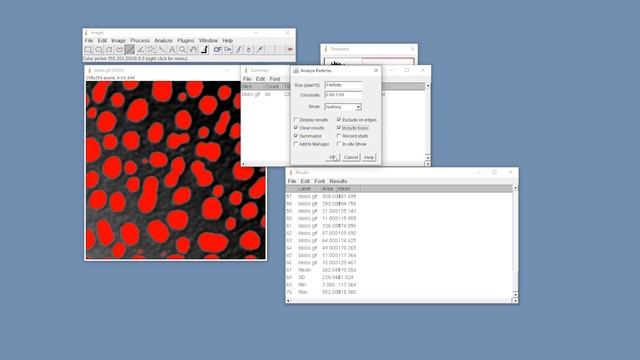
Task: Open the Process menu in ImageJ
Action: [140, 40]
